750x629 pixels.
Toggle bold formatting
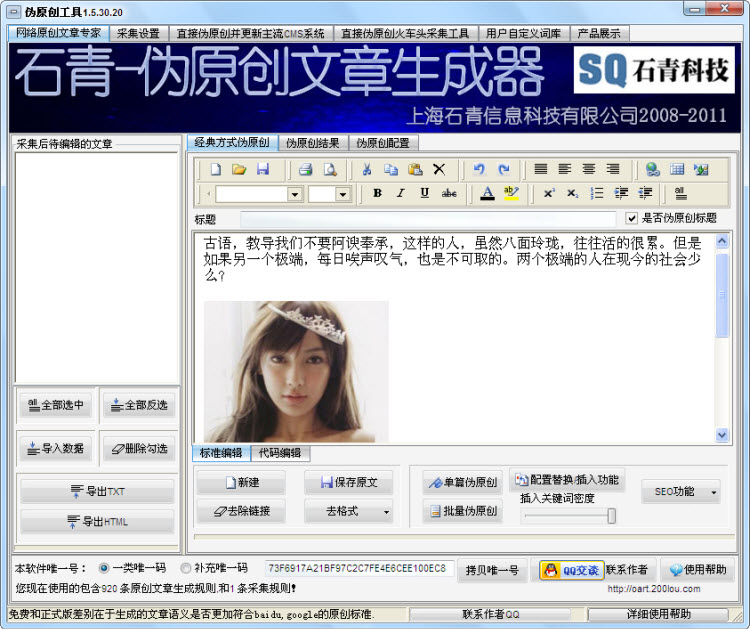coord(377,193)
